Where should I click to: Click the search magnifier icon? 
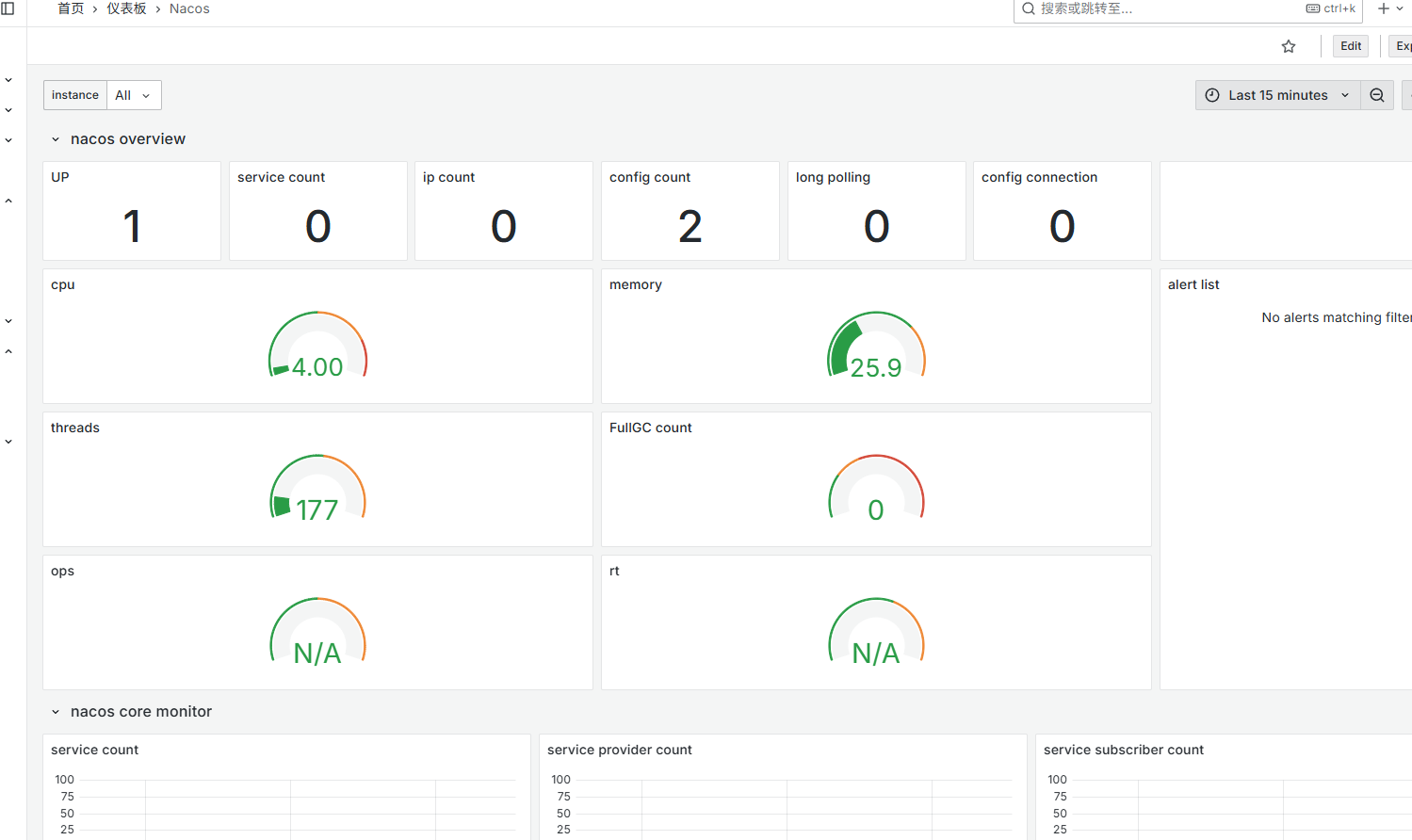(x=1029, y=8)
